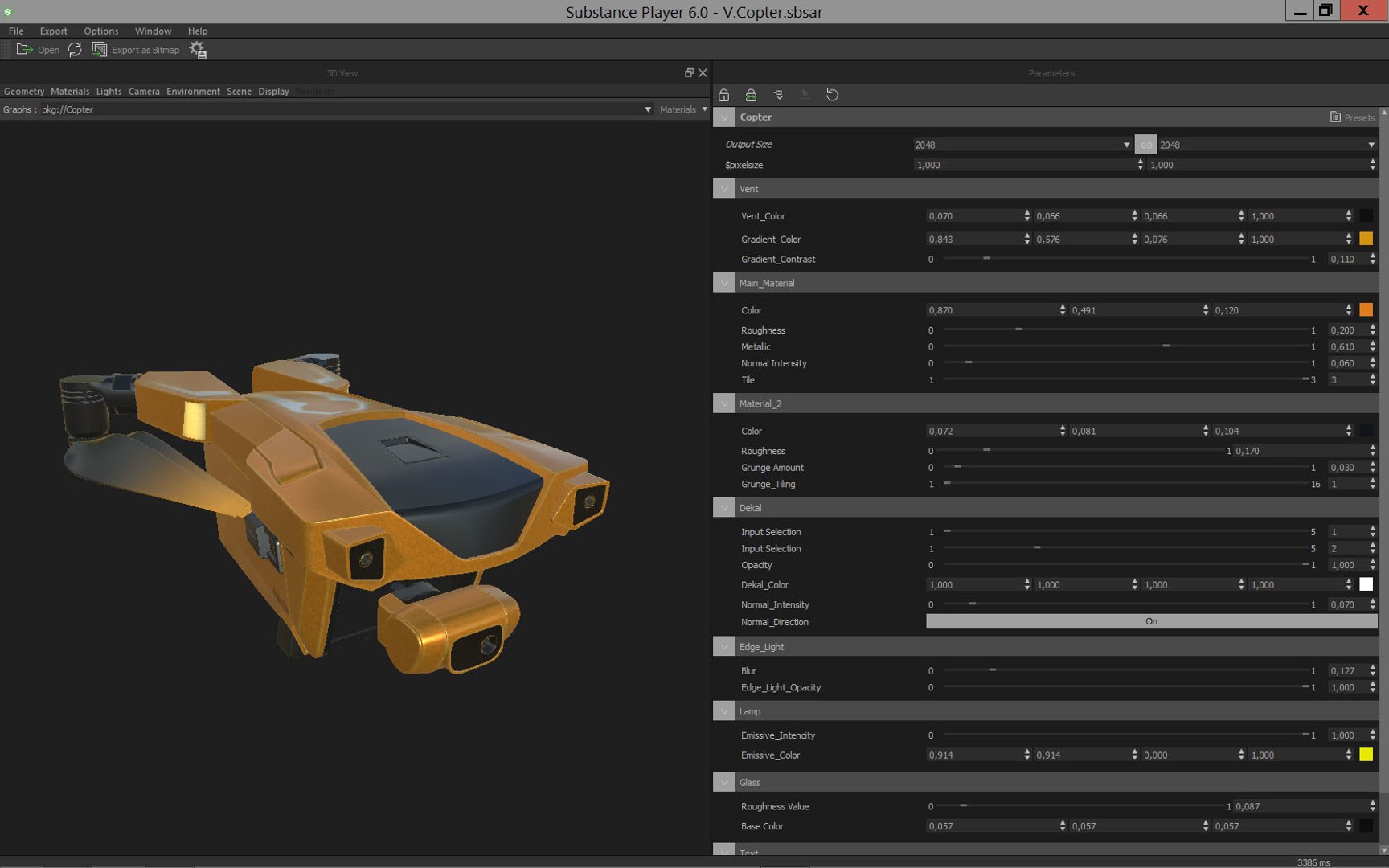1389x868 pixels.
Task: Click the Export as Bitmap icon
Action: [x=99, y=50]
